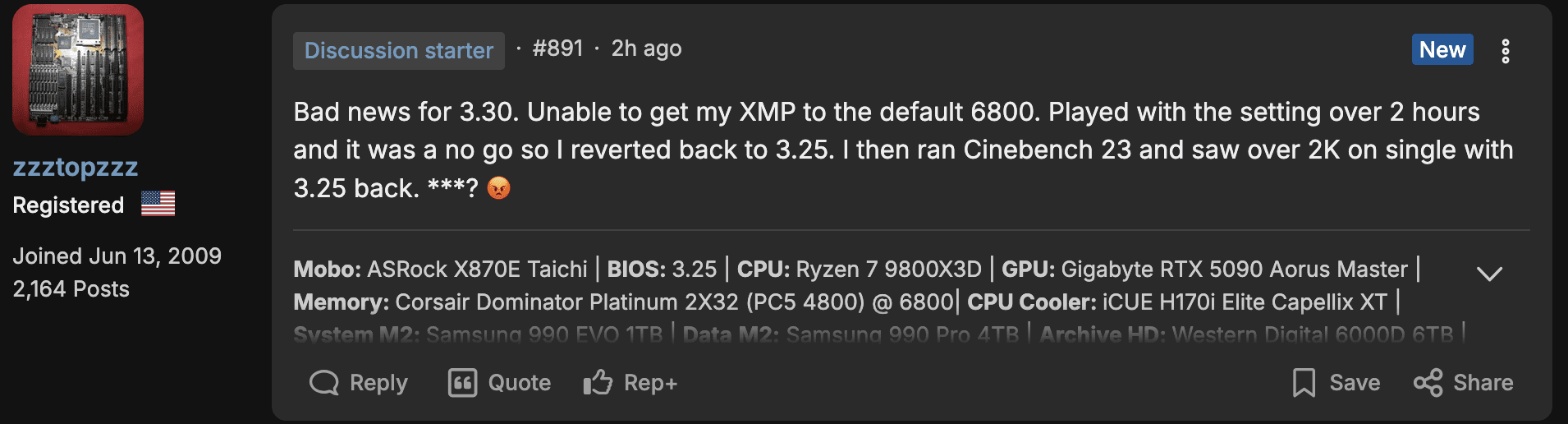Click the 2,164 Posts count

pyautogui.click(x=71, y=289)
